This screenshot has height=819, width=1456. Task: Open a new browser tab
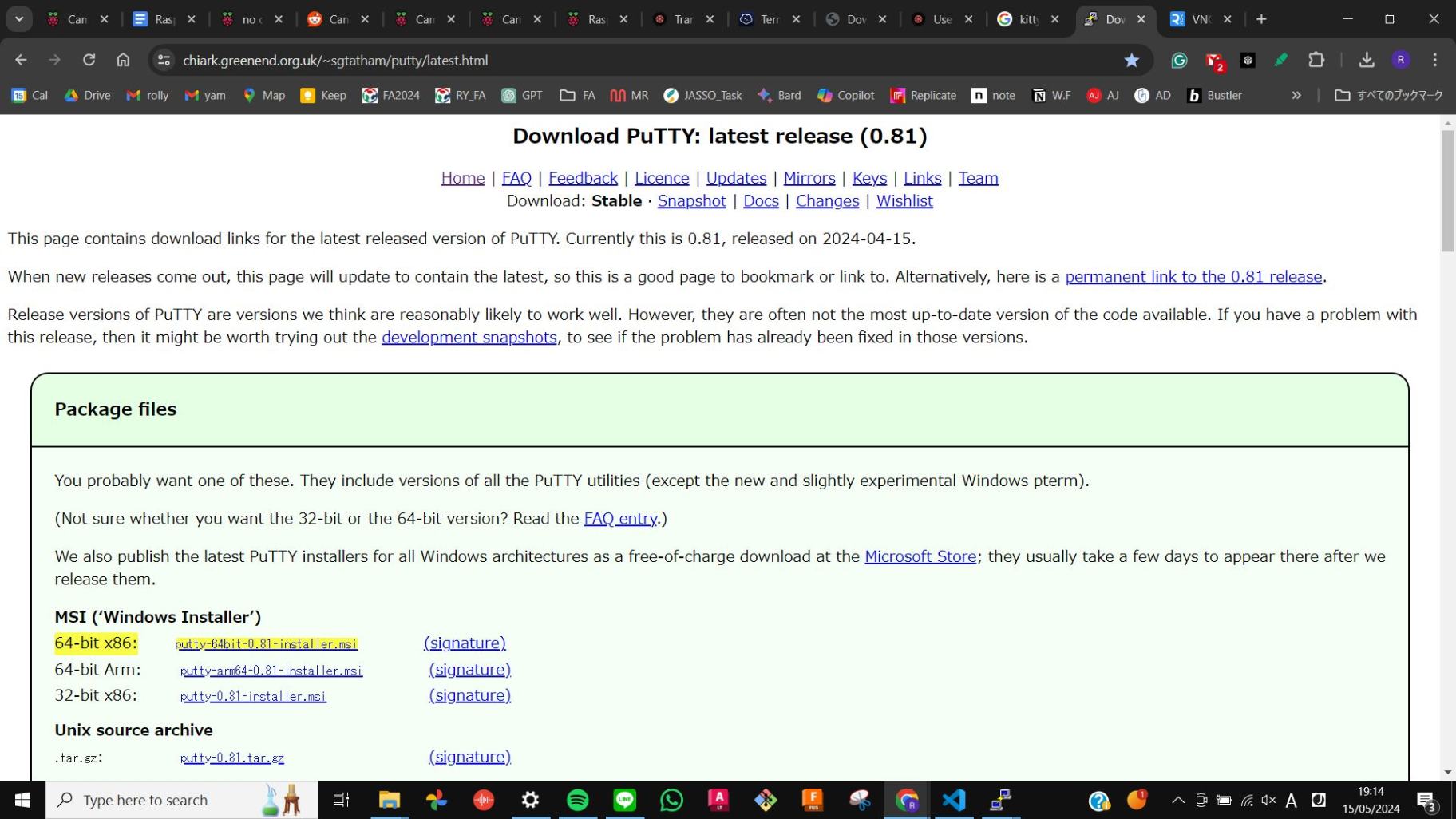1261,19
